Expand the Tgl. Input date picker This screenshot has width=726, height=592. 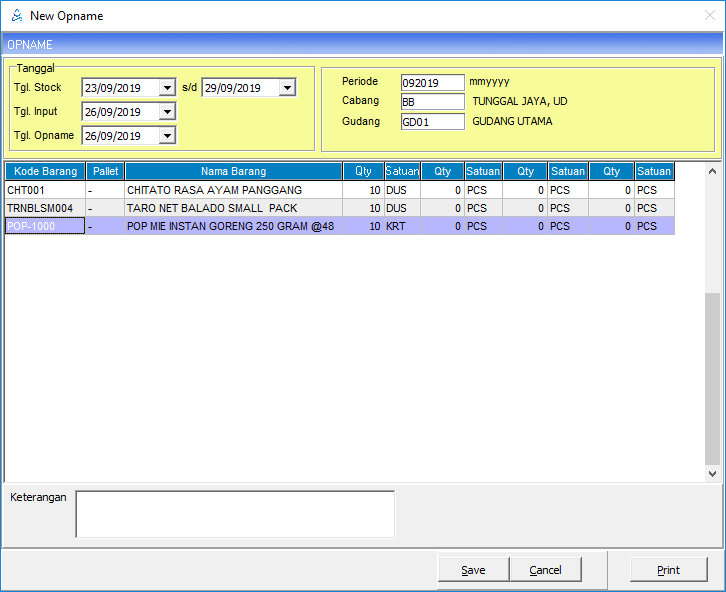tap(167, 112)
